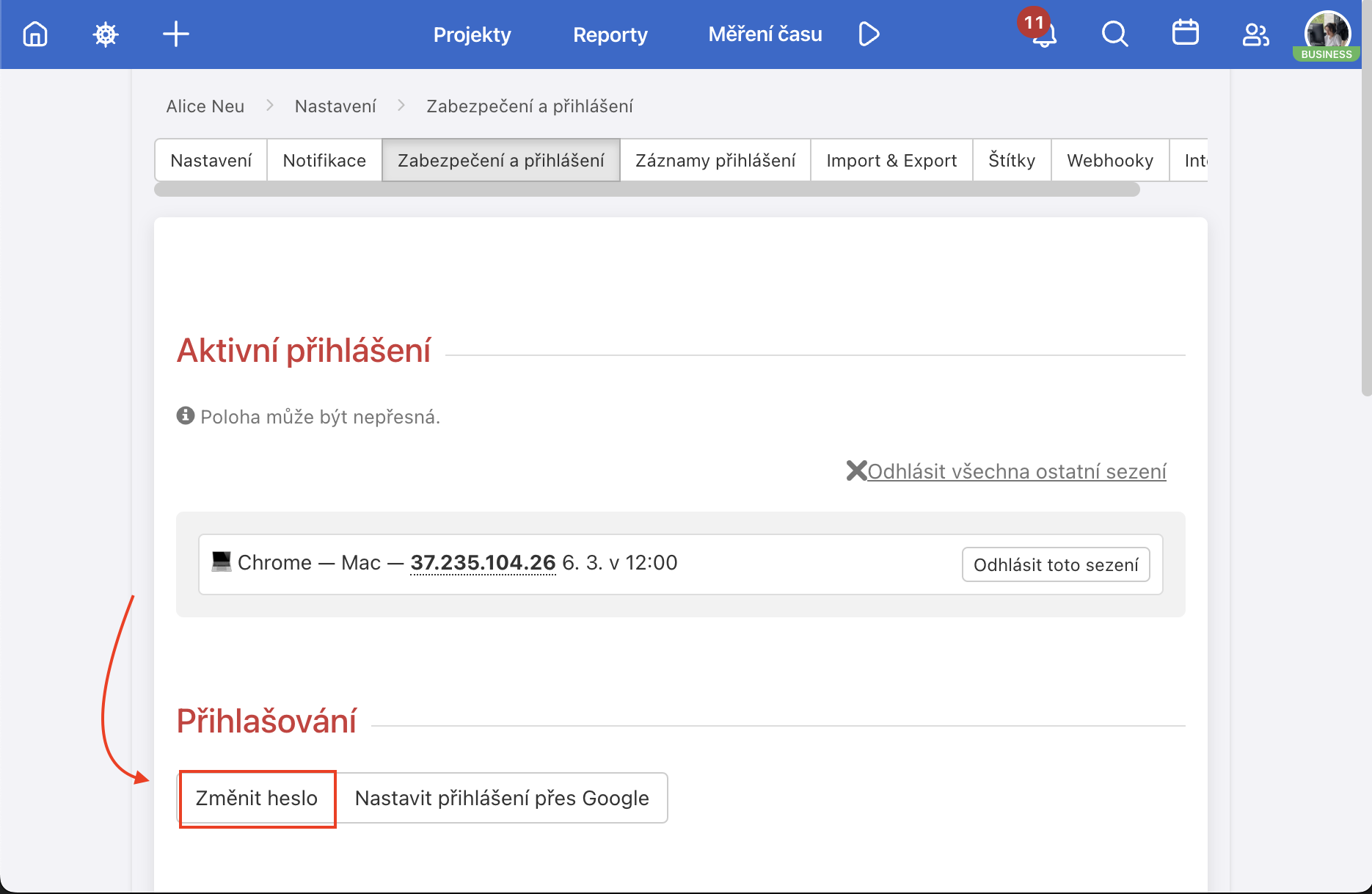Open Měření času in top navigation
Image resolution: width=1372 pixels, height=894 pixels.
[765, 34]
